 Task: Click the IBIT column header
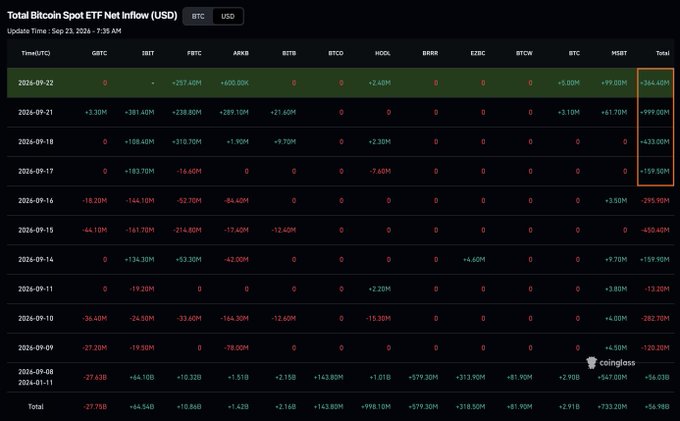click(x=148, y=53)
